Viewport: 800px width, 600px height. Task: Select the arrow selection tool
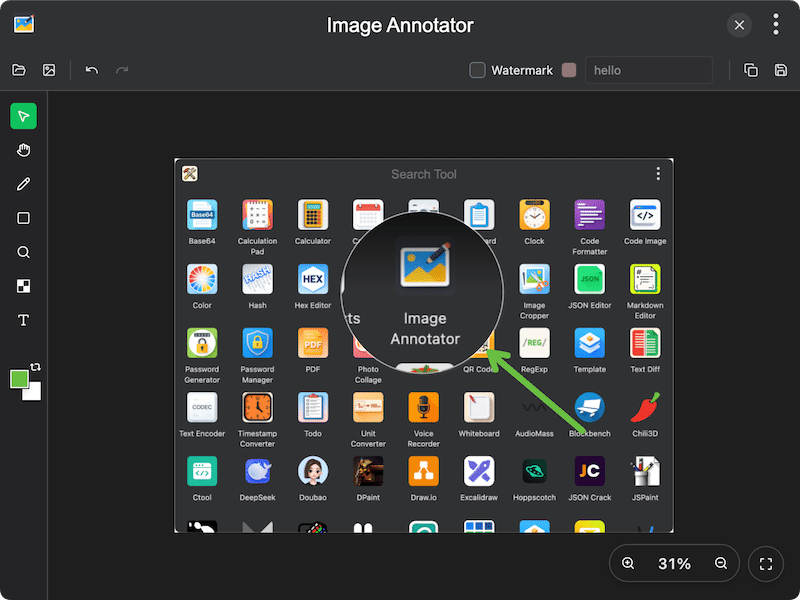[23, 116]
